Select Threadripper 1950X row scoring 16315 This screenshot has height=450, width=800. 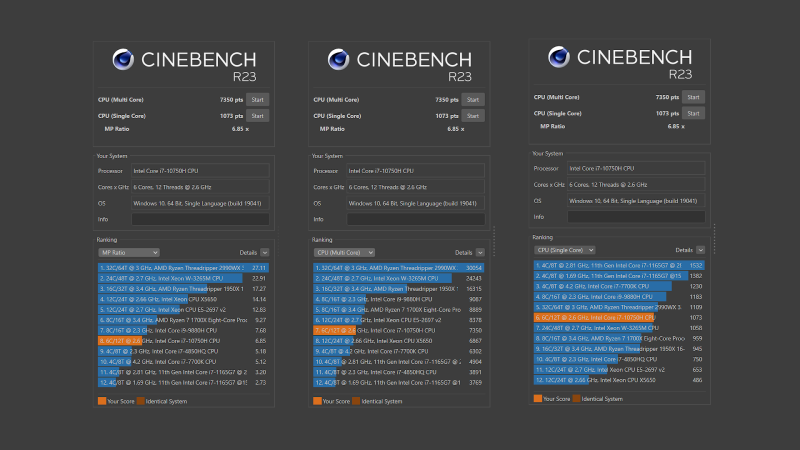(398, 289)
